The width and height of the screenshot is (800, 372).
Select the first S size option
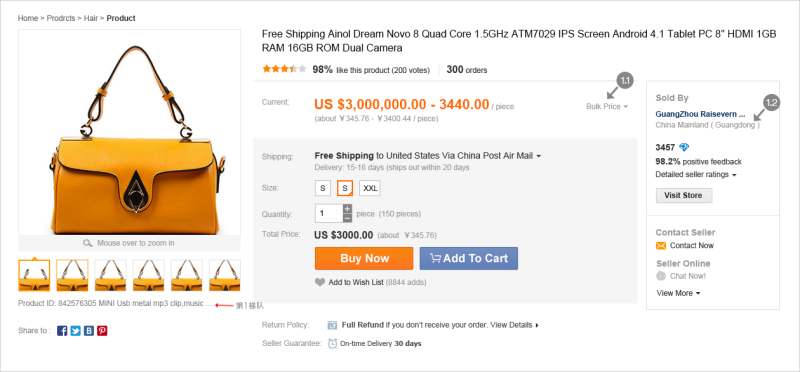click(322, 188)
